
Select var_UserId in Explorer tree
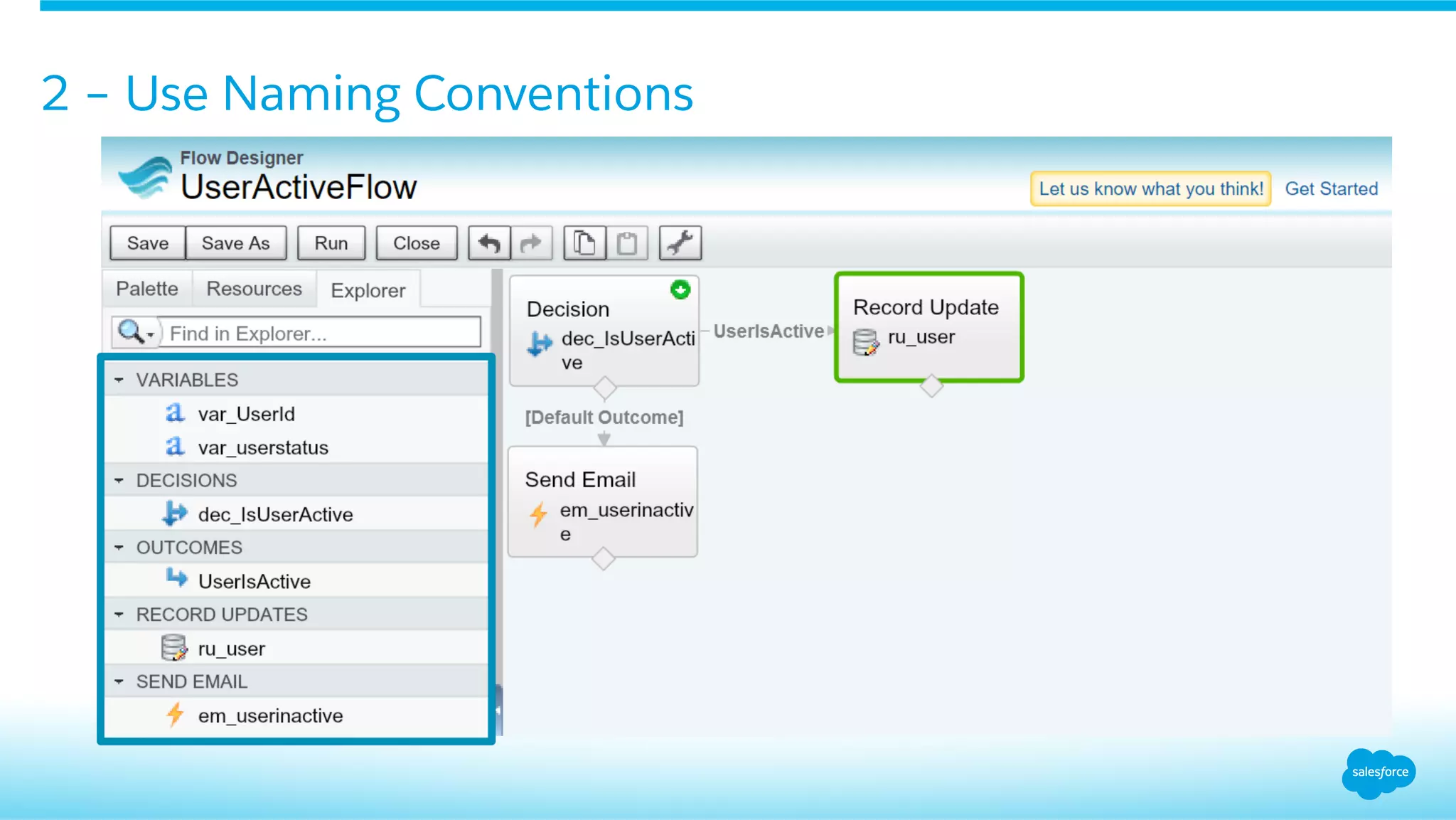click(x=296, y=413)
